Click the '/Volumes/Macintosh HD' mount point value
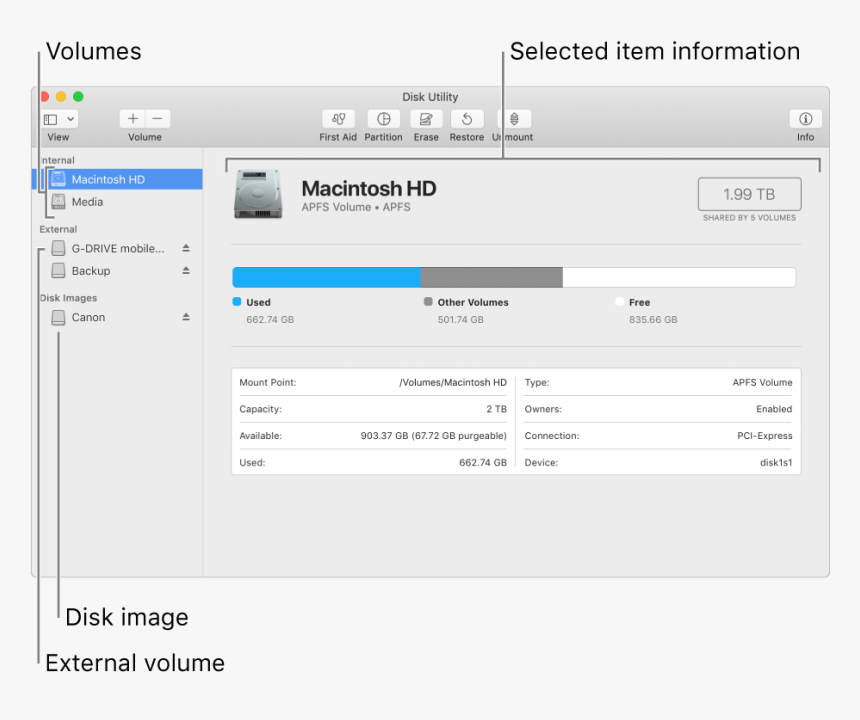This screenshot has width=860, height=720. pos(453,382)
